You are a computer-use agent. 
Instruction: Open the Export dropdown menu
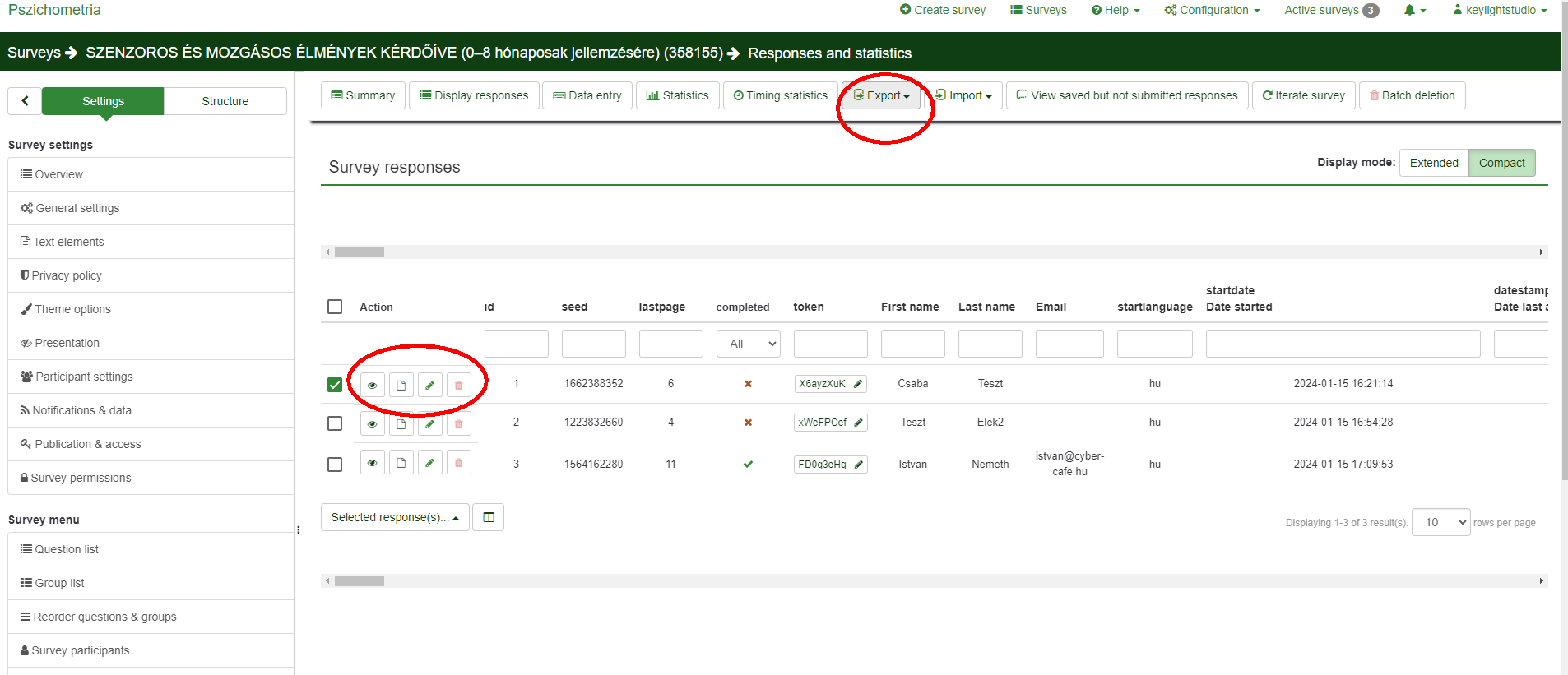(x=882, y=95)
